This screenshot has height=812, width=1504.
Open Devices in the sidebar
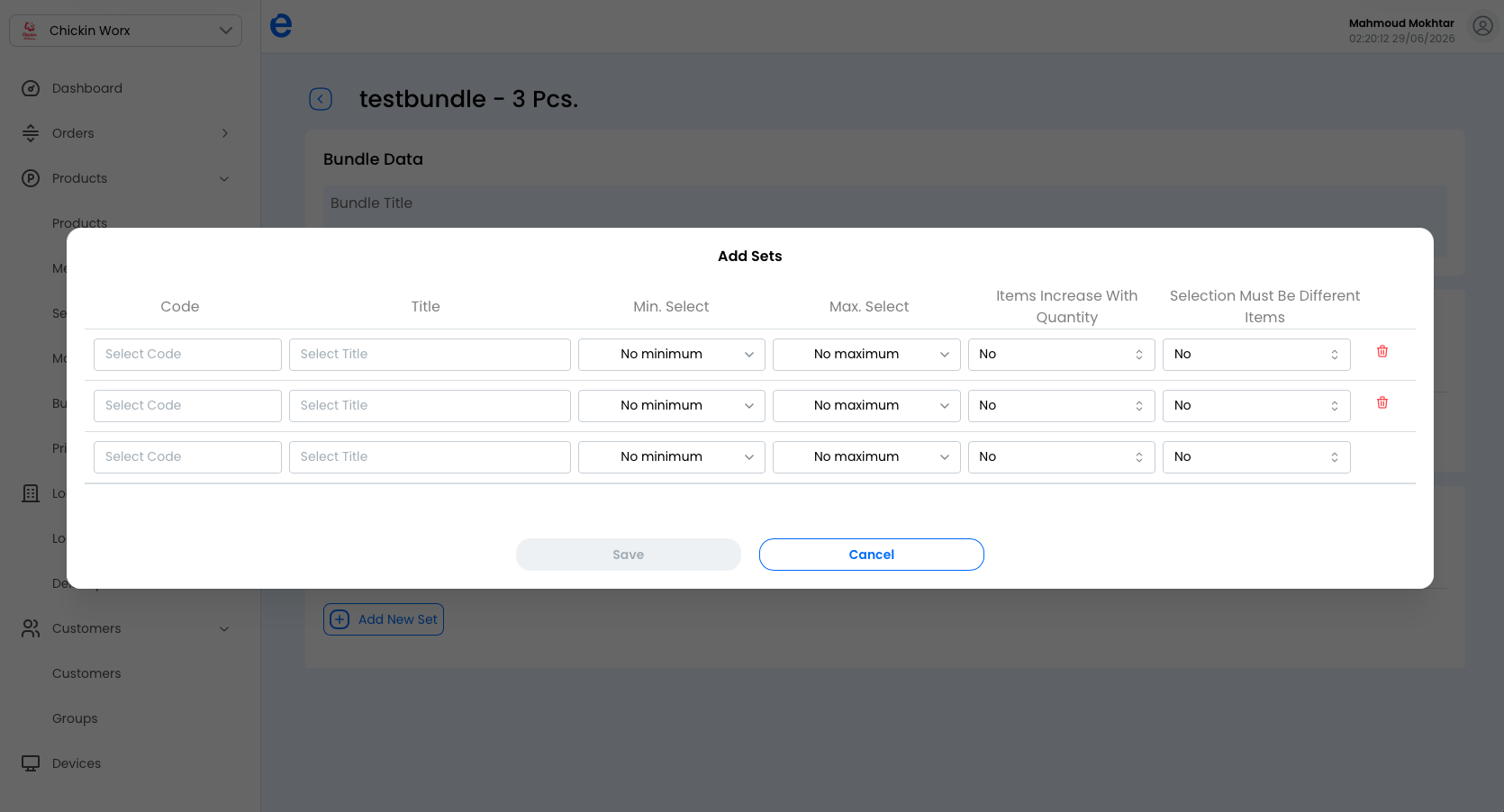click(x=77, y=763)
